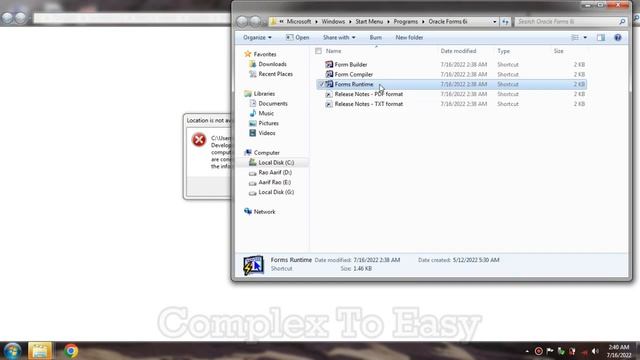Open the Organize menu
This screenshot has height=360, width=640.
click(x=257, y=38)
